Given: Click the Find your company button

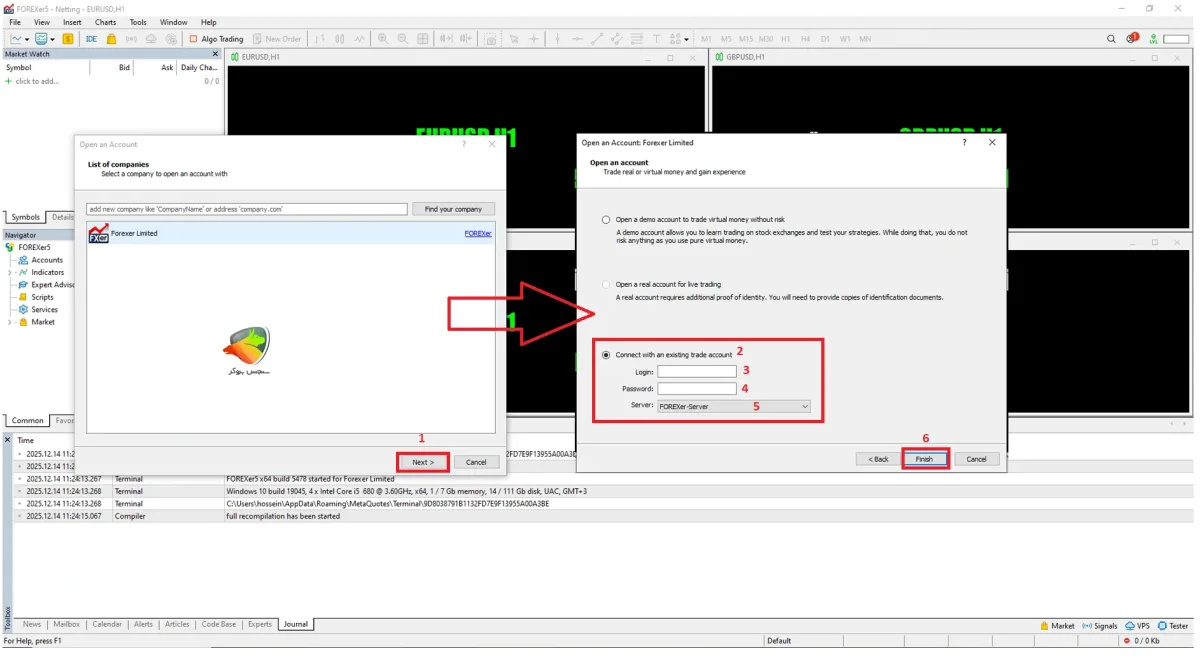Looking at the screenshot, I should 453,209.
